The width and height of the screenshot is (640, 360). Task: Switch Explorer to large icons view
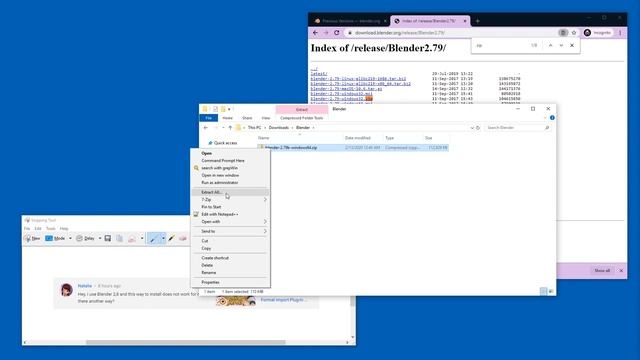(551, 291)
